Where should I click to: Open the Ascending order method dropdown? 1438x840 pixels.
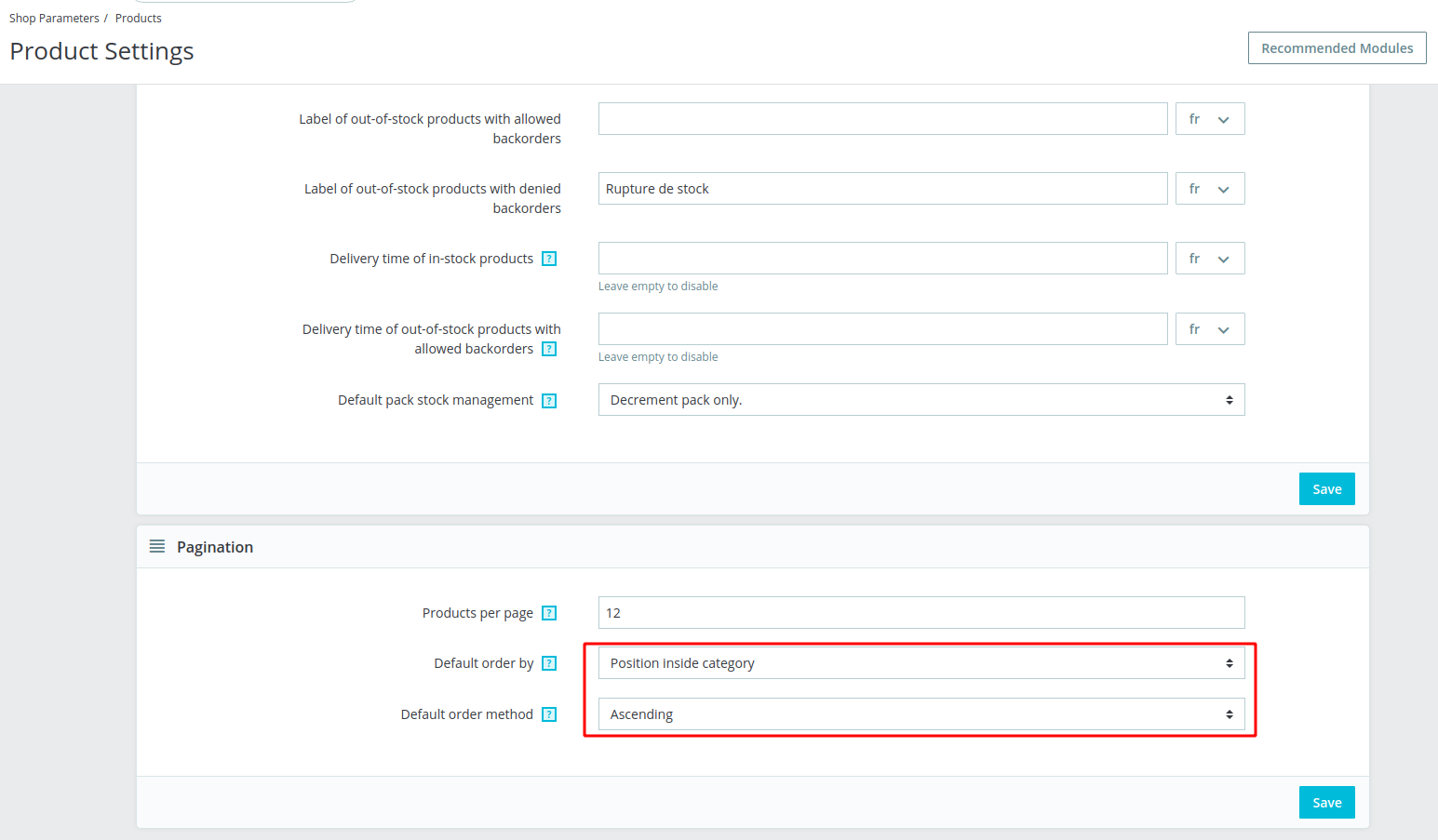point(921,714)
